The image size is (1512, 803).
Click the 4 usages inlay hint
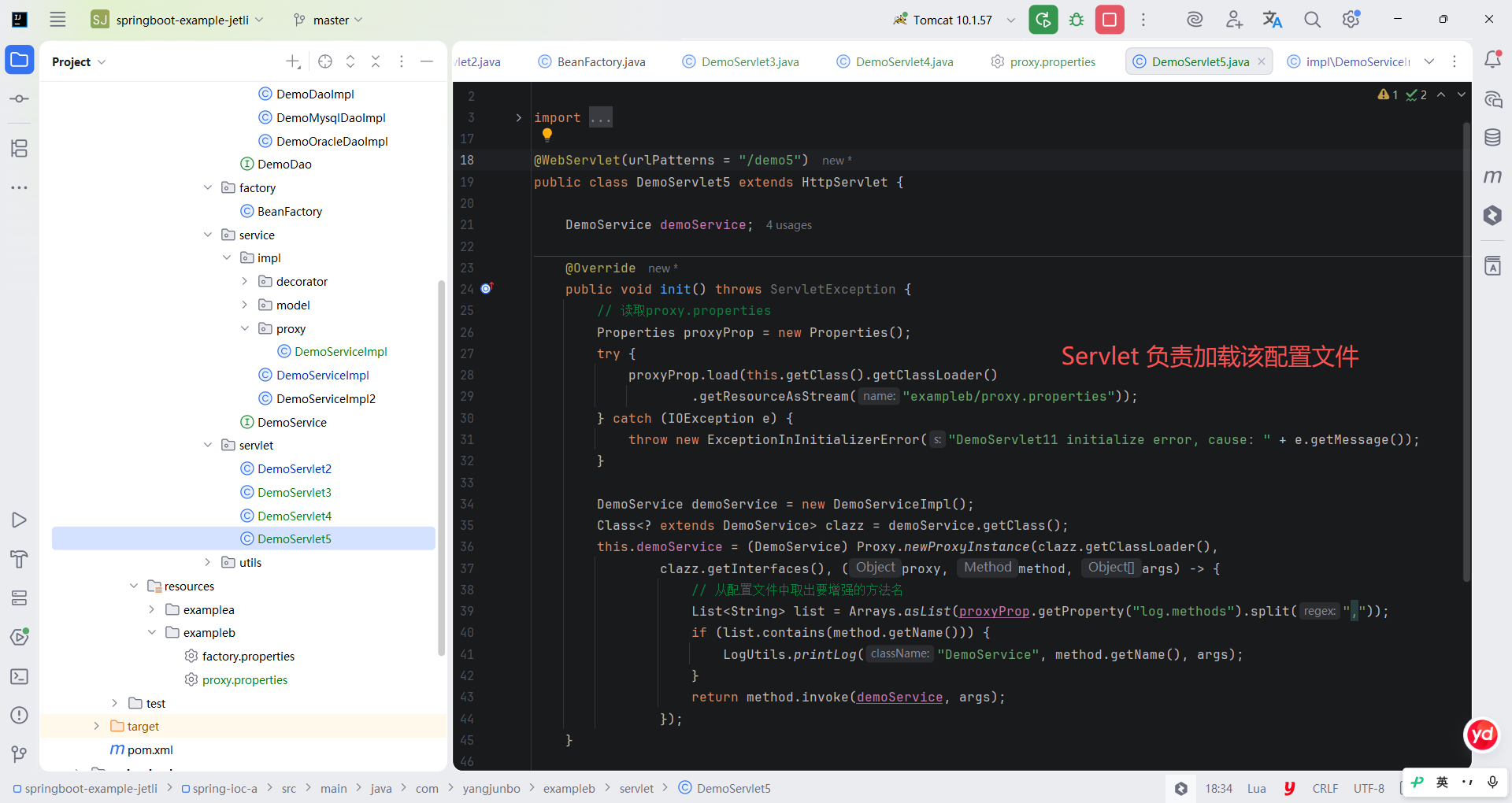pyautogui.click(x=788, y=225)
